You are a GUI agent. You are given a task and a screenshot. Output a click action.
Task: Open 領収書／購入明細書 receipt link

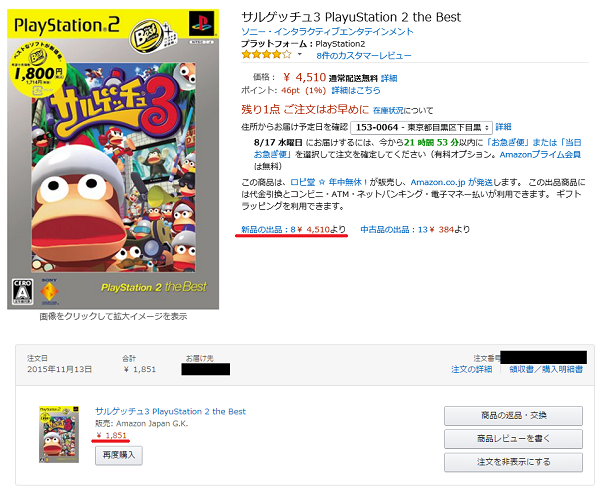pyautogui.click(x=546, y=369)
